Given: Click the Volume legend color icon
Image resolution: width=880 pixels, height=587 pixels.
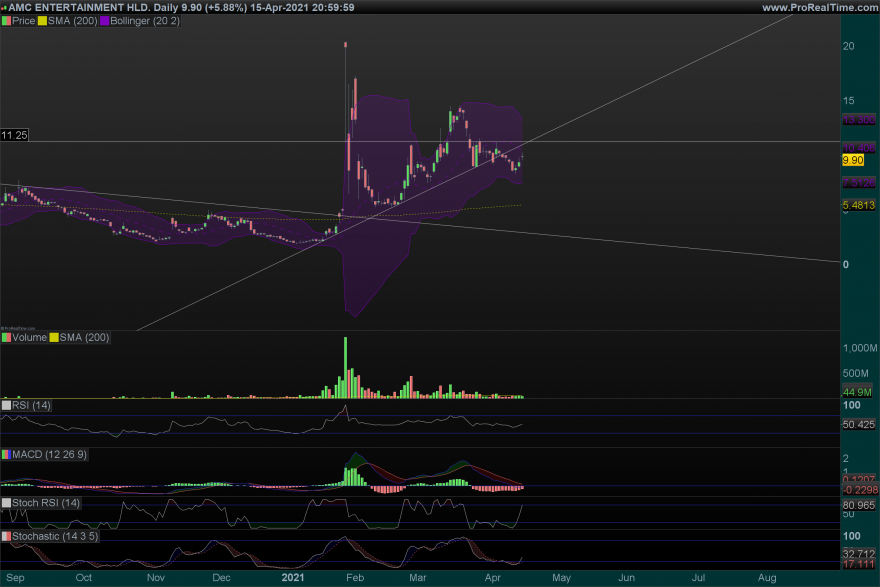Looking at the screenshot, I should tap(5, 338).
